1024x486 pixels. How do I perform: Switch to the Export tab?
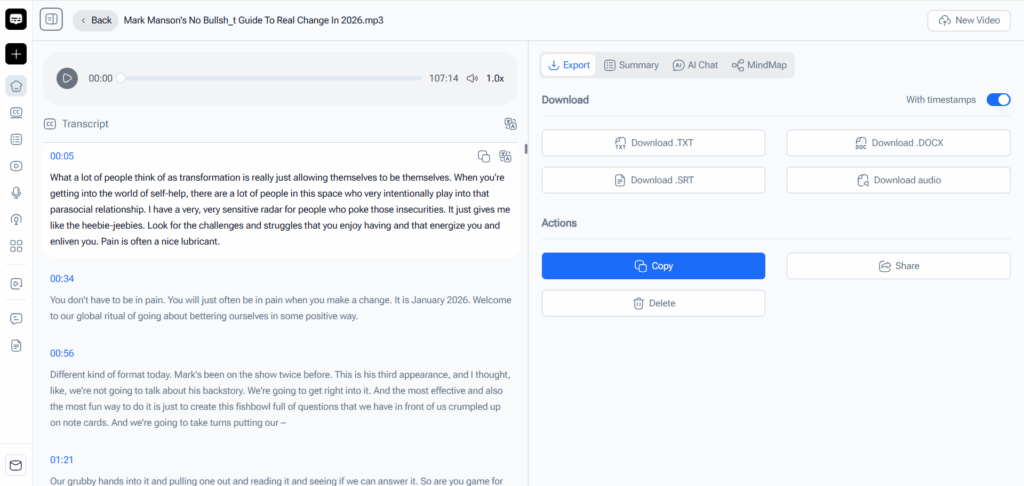568,65
